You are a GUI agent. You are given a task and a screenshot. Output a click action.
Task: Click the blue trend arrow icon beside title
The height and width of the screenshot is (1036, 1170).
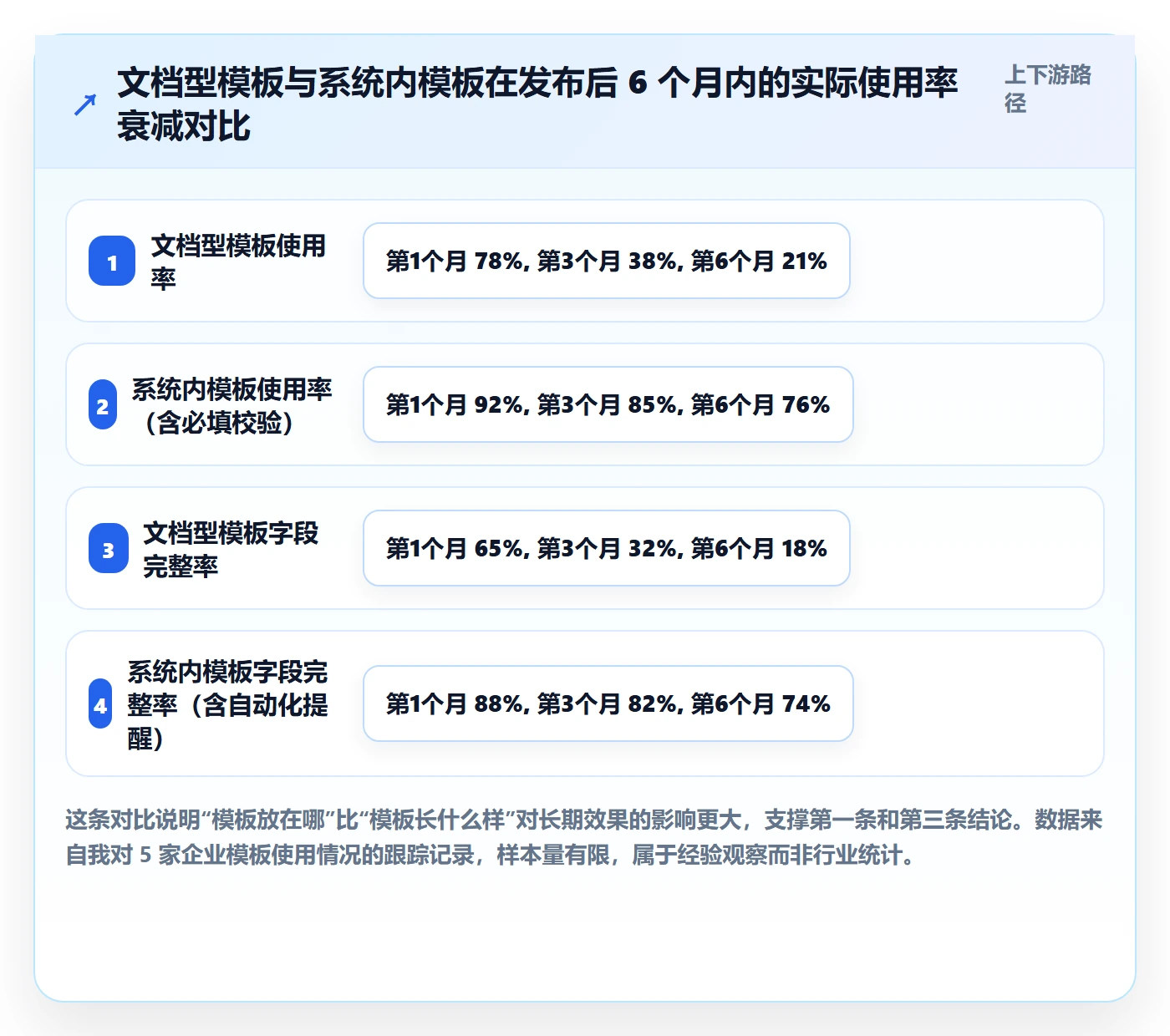(85, 104)
